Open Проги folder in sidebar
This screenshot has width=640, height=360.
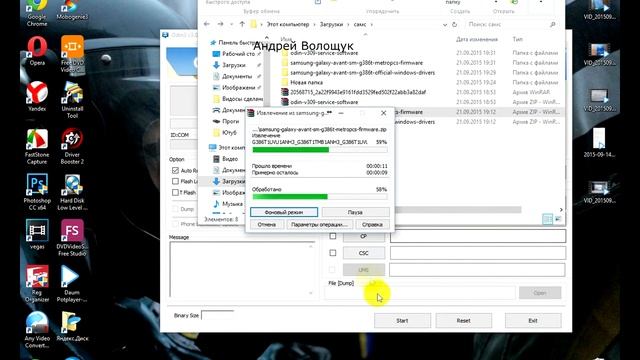coord(226,121)
